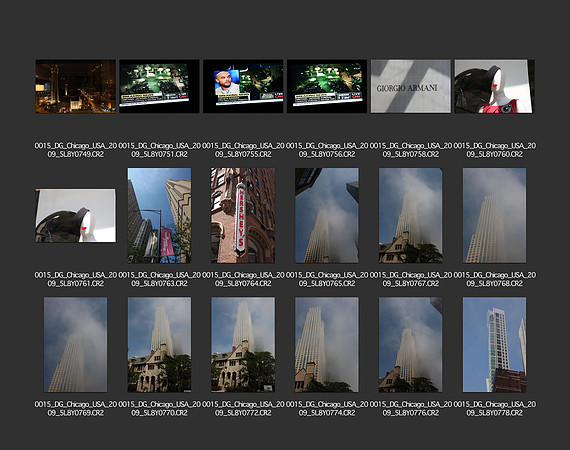570x450 pixels.
Task: Click the filename ending SL8Y0768.CR2
Action: coord(494,279)
